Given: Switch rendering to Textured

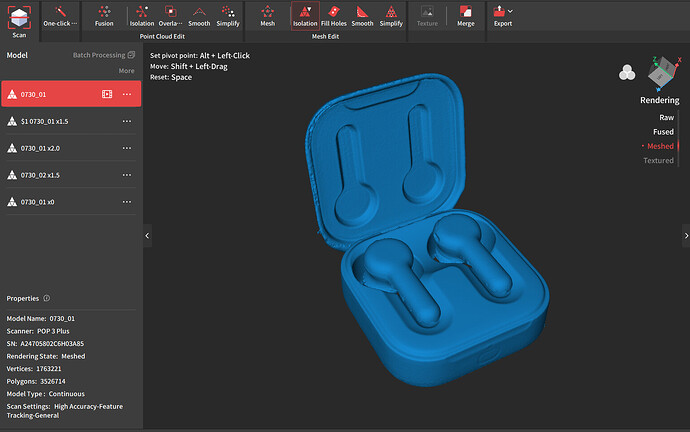Looking at the screenshot, I should point(658,161).
